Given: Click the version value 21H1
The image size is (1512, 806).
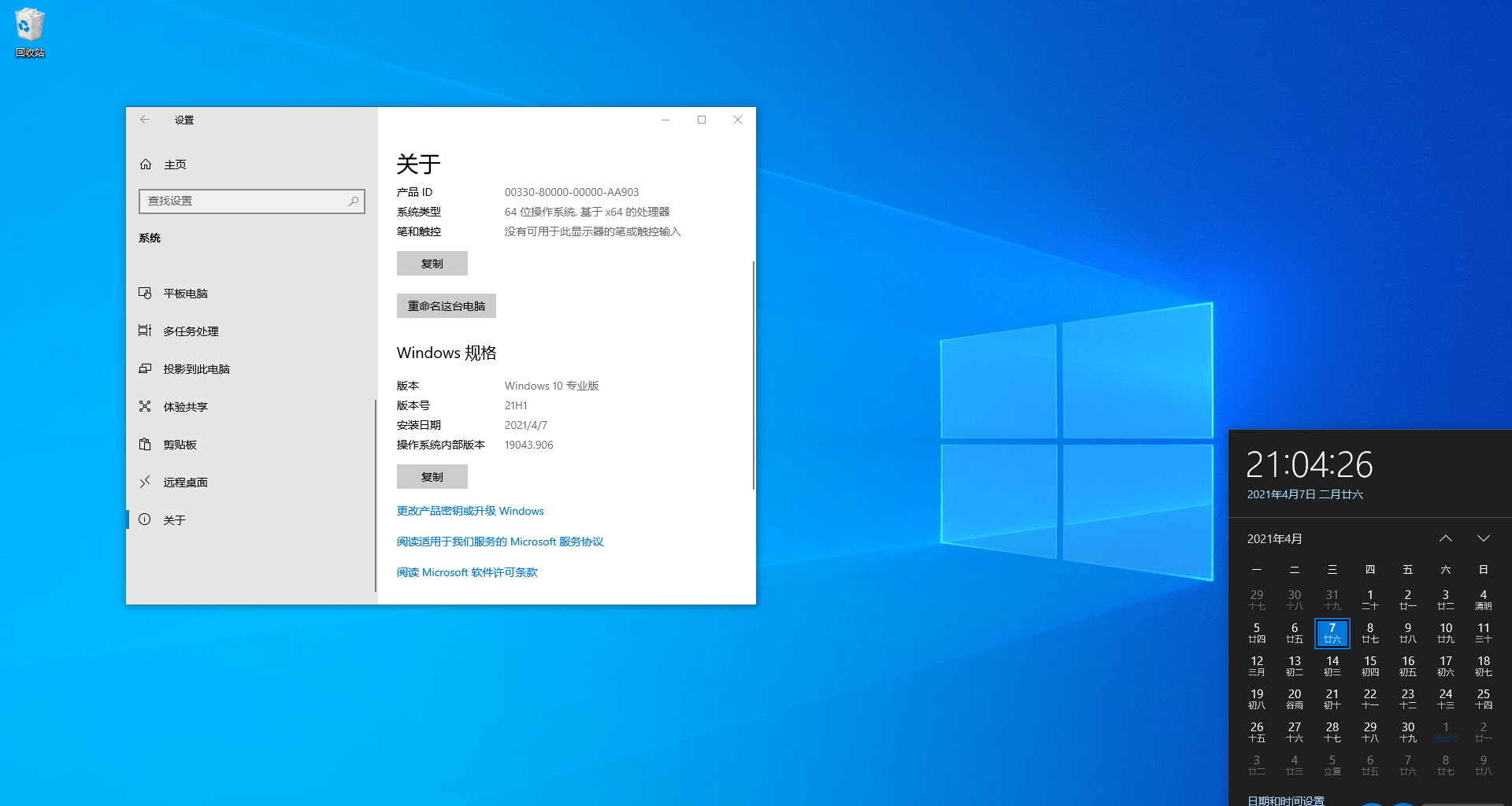Looking at the screenshot, I should pyautogui.click(x=516, y=405).
